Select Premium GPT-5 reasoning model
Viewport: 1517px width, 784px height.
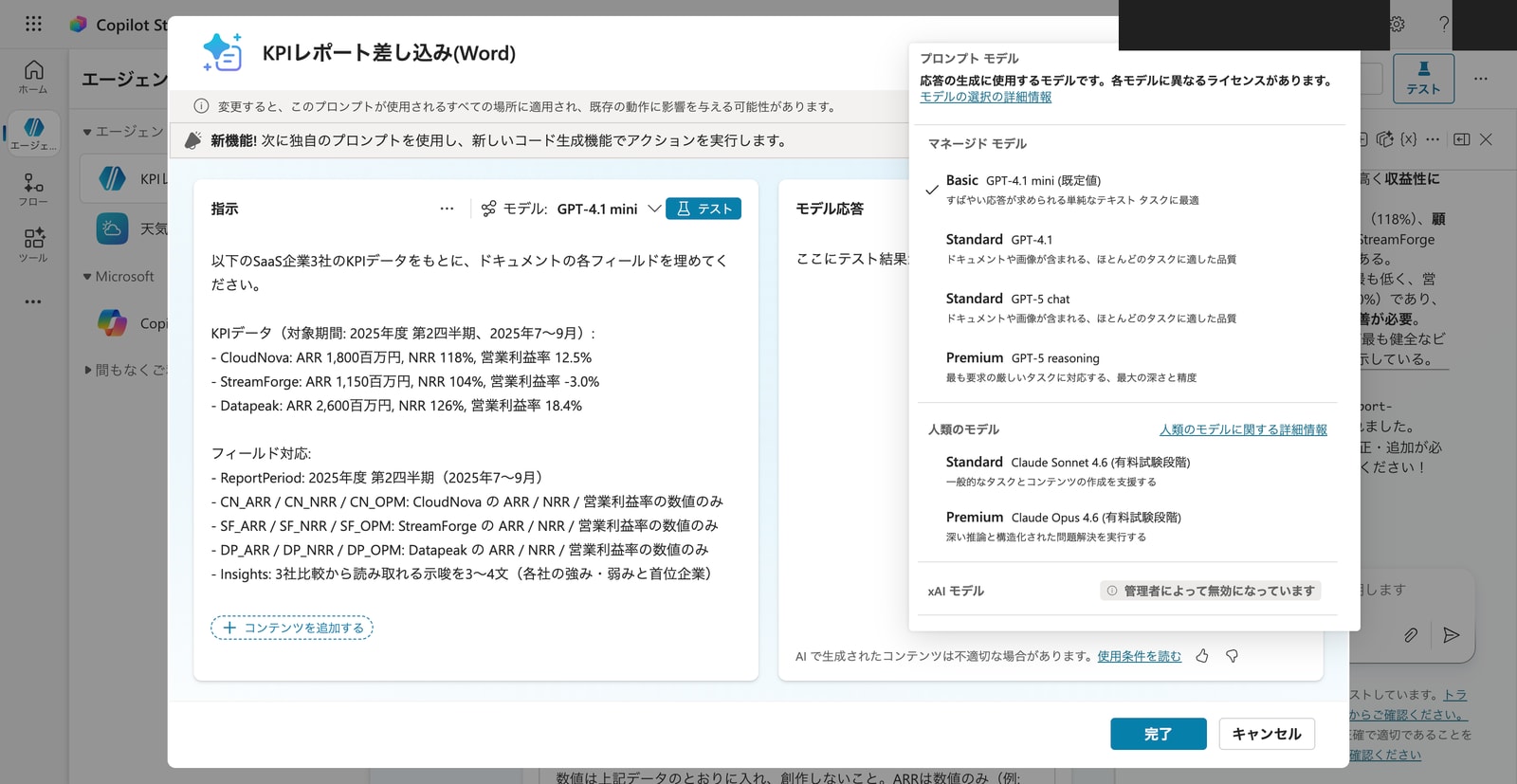tap(1128, 367)
